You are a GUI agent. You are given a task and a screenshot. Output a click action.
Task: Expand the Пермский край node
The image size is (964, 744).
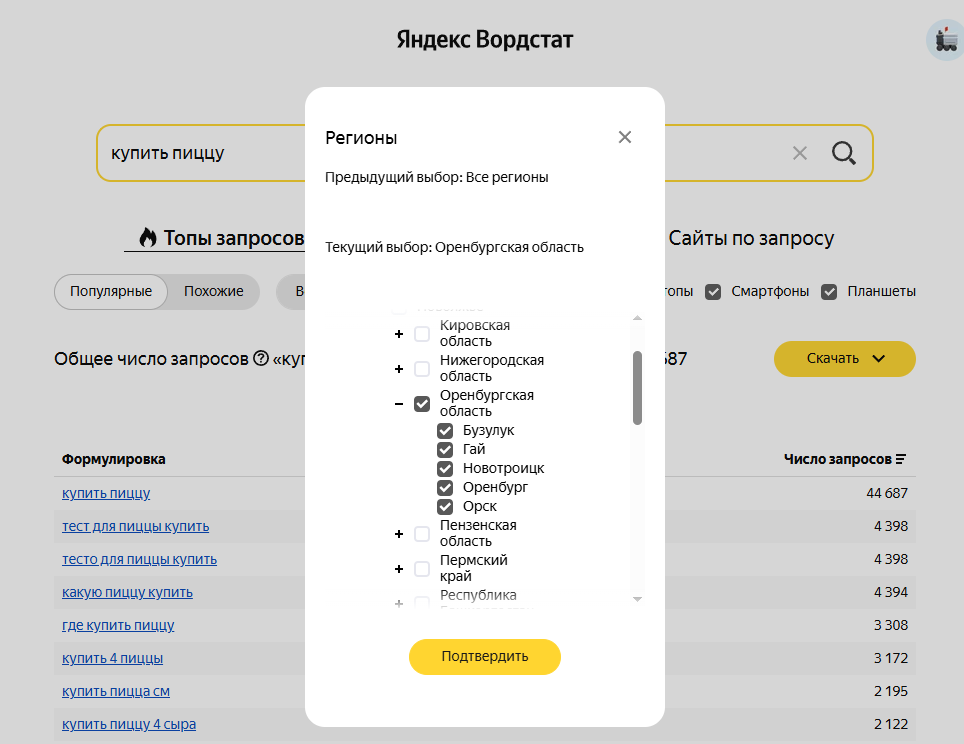coord(399,569)
